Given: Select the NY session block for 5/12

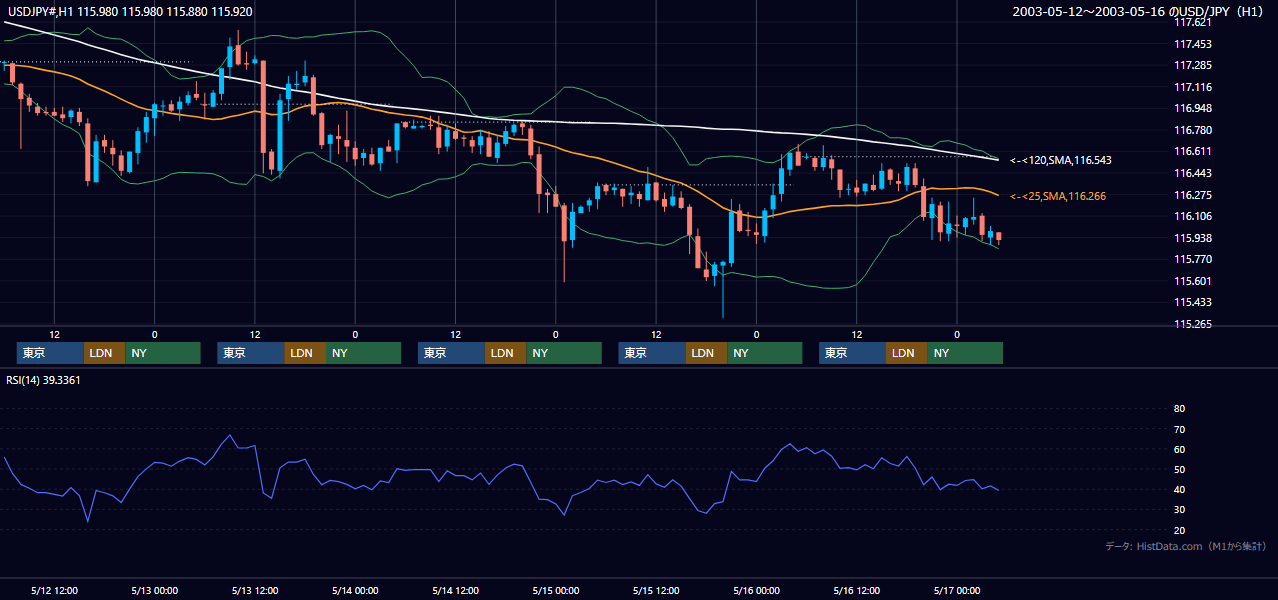Looking at the screenshot, I should (x=163, y=353).
